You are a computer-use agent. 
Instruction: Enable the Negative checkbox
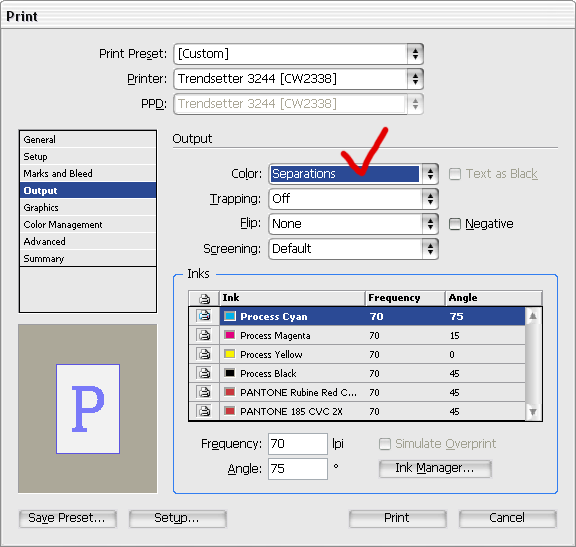coord(454,224)
